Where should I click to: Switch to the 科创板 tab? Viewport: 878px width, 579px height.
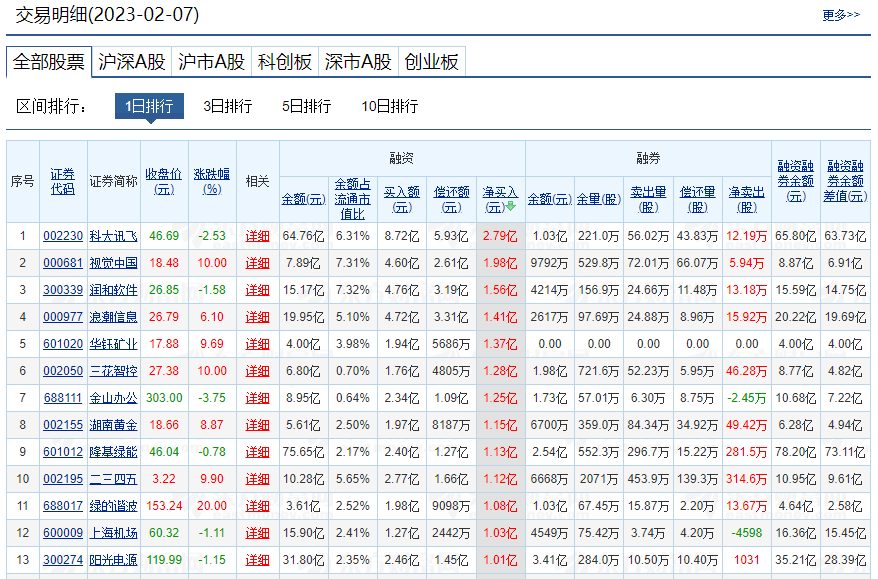(x=284, y=62)
